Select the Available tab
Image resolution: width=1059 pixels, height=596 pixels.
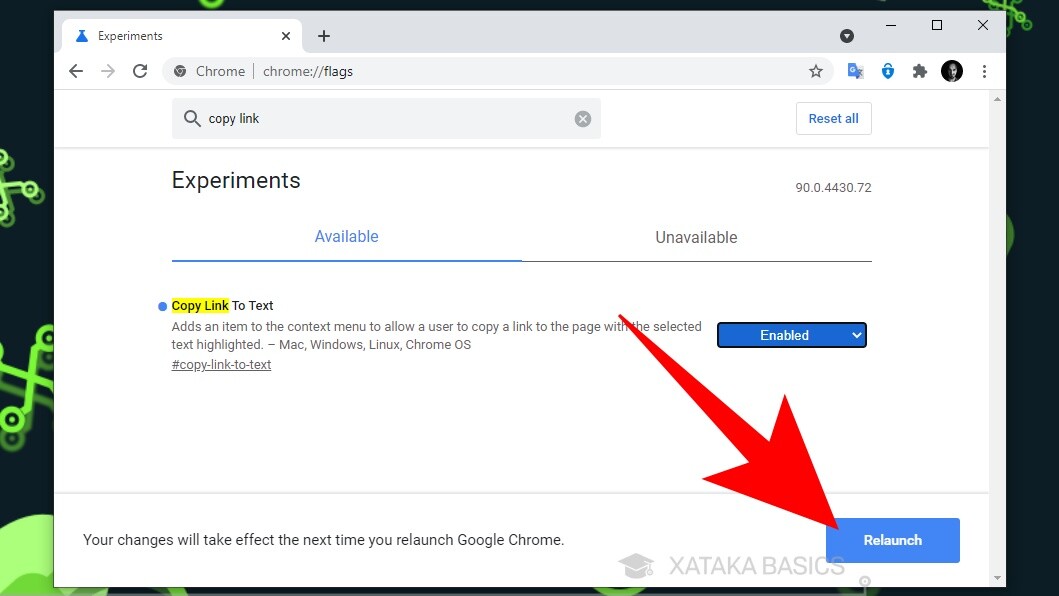coord(346,236)
